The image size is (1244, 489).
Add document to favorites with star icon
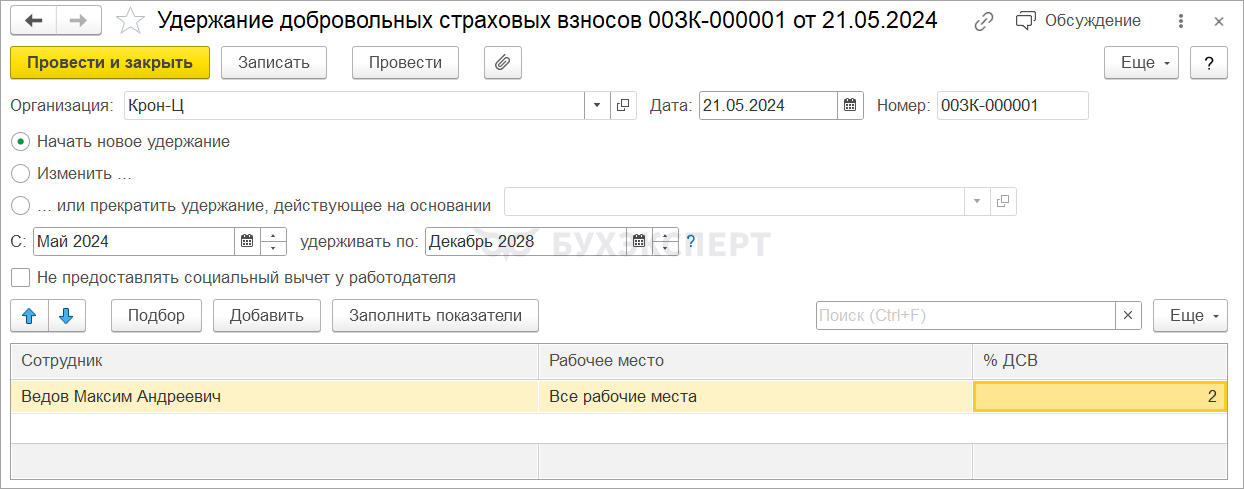(130, 21)
